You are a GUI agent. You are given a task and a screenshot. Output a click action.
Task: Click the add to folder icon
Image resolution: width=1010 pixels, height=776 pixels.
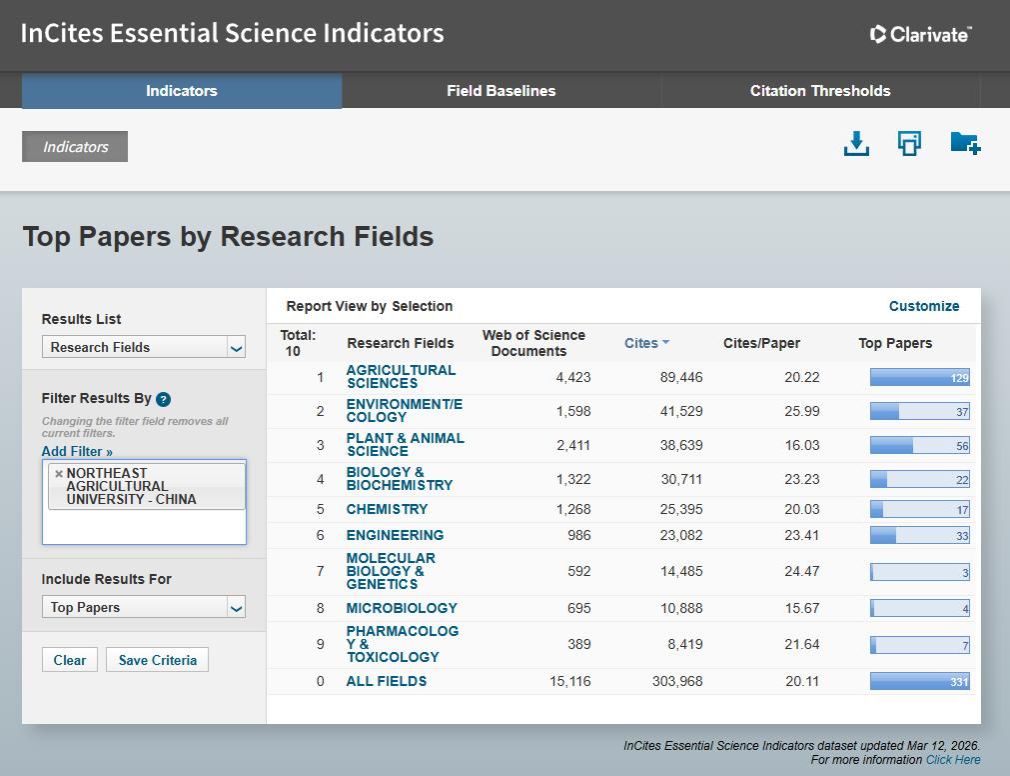click(x=964, y=144)
